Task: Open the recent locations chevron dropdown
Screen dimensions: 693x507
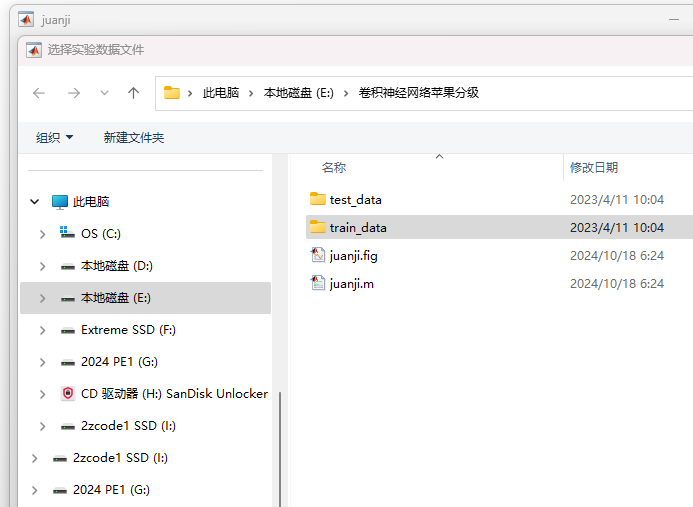Action: [x=104, y=93]
